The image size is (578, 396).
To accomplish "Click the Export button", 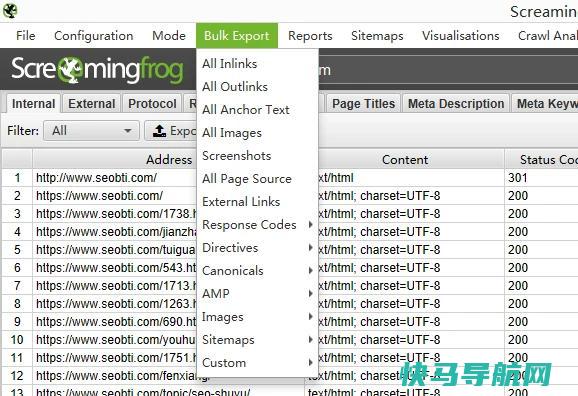I will (171, 131).
